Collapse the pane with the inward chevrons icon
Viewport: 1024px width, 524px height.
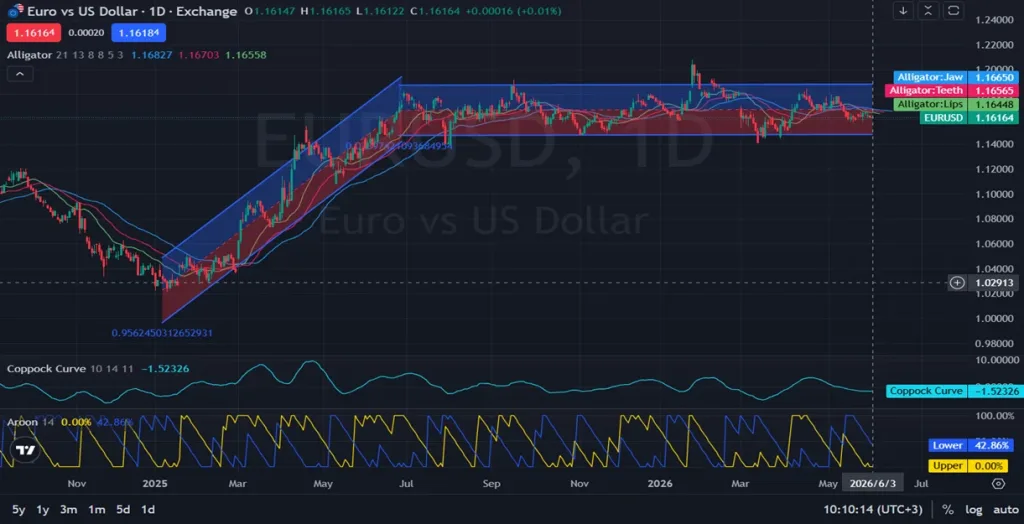[928, 10]
